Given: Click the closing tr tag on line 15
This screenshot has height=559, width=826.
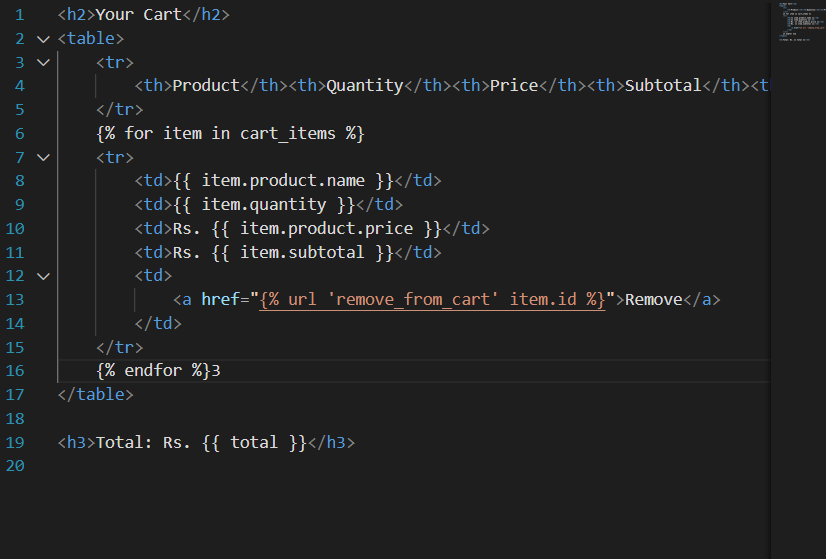Looking at the screenshot, I should pos(120,347).
